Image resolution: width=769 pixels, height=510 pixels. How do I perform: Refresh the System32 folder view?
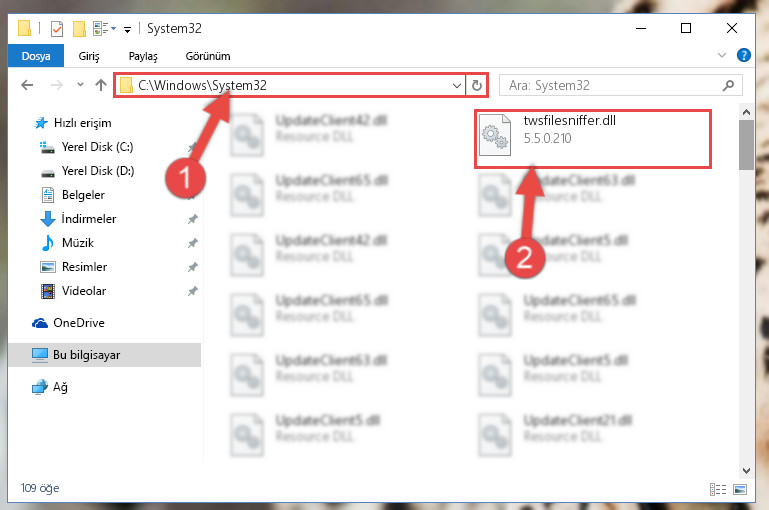coord(477,86)
